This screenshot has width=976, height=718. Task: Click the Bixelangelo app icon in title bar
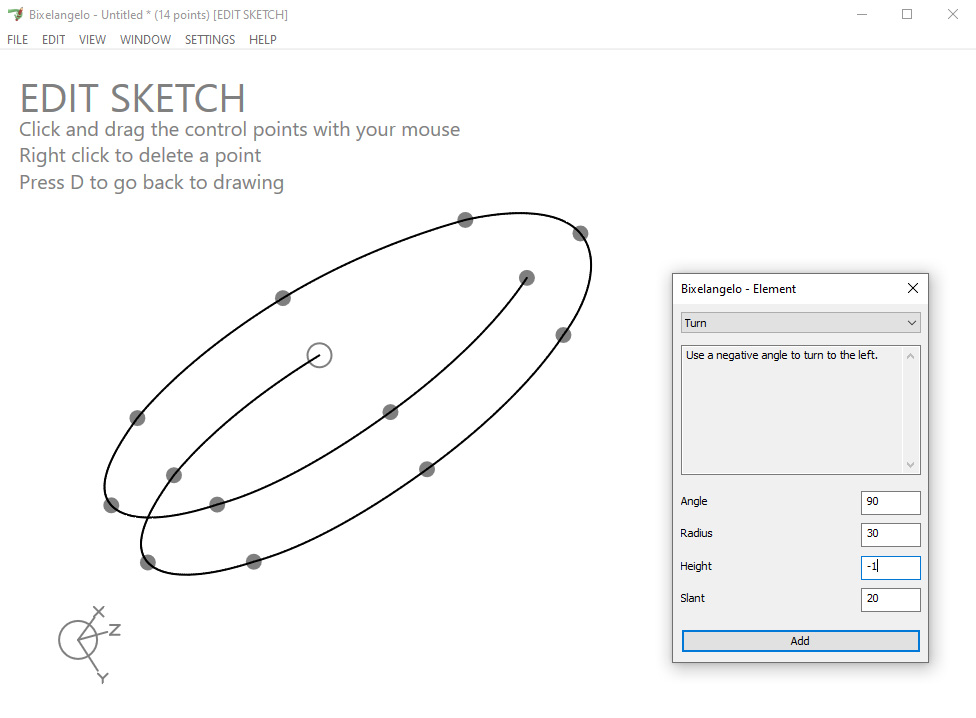point(15,14)
